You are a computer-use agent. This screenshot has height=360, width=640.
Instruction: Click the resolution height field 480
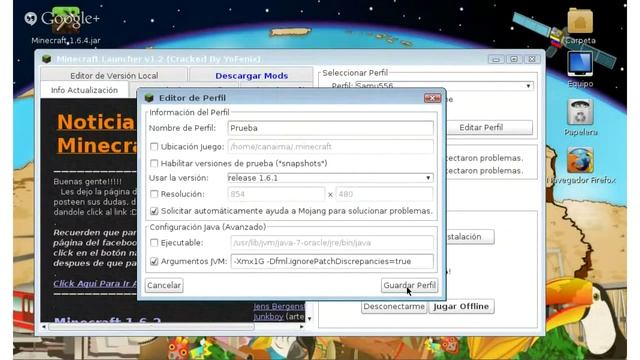tap(384, 194)
